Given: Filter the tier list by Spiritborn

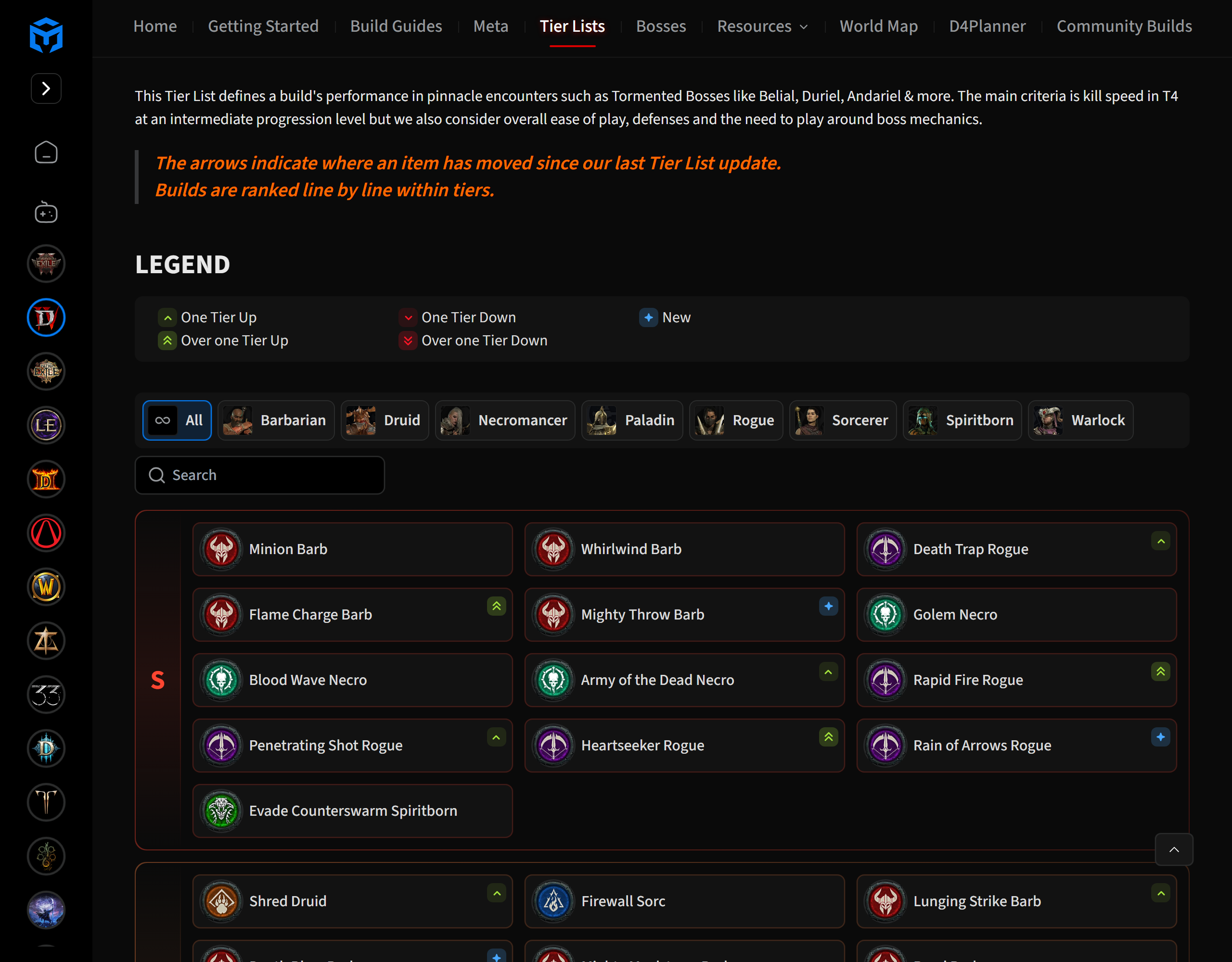Looking at the screenshot, I should pos(962,421).
